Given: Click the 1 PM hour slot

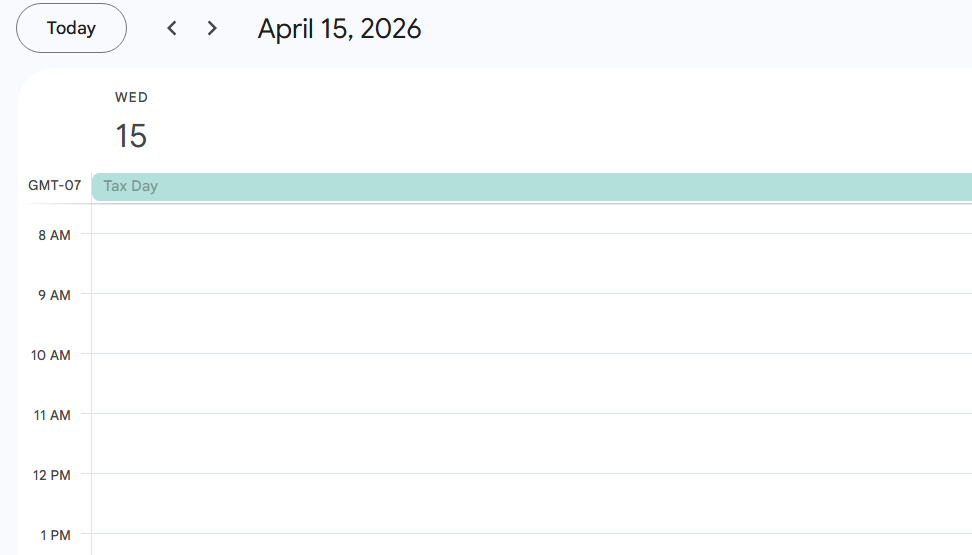Looking at the screenshot, I should [530, 544].
